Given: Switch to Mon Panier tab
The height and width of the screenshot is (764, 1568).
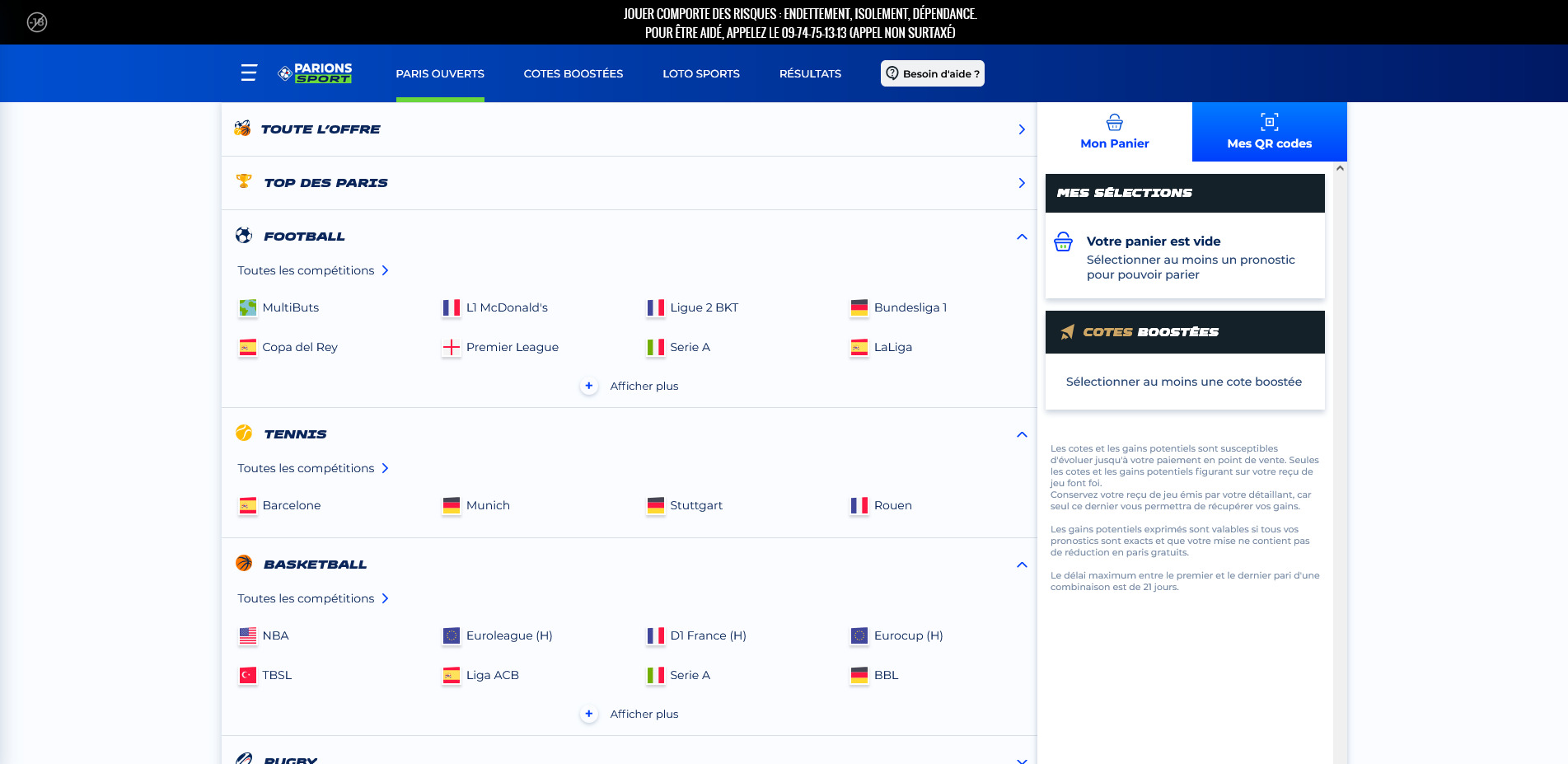Looking at the screenshot, I should [1115, 132].
